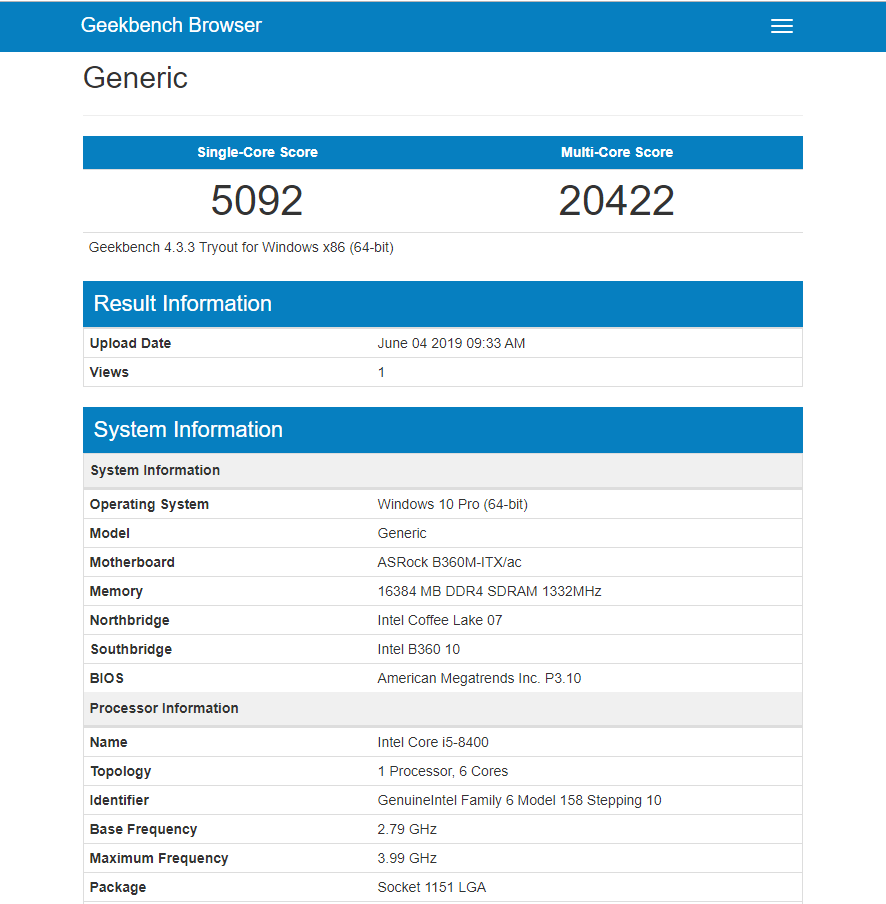886x904 pixels.
Task: Click the blue System Information section header
Action: (443, 430)
